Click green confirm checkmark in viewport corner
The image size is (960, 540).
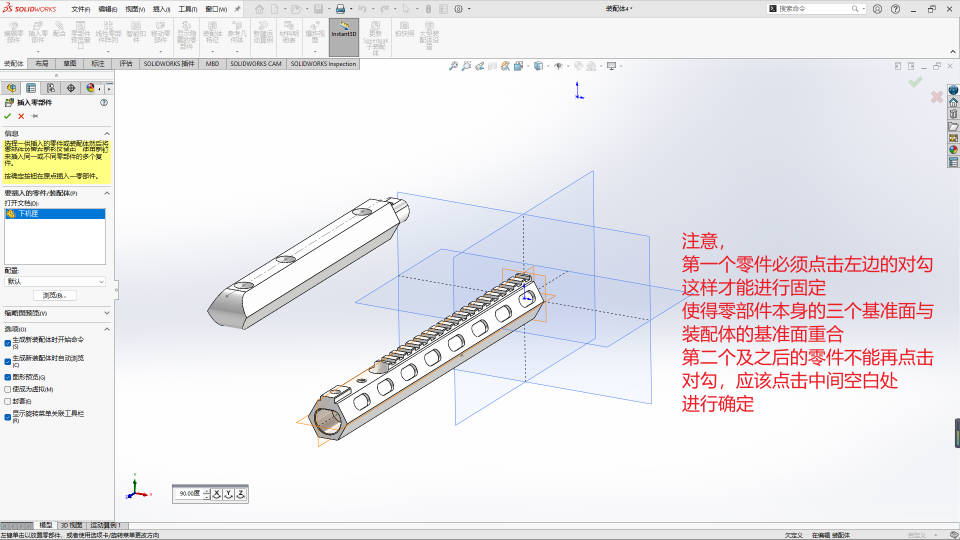pyautogui.click(x=915, y=82)
